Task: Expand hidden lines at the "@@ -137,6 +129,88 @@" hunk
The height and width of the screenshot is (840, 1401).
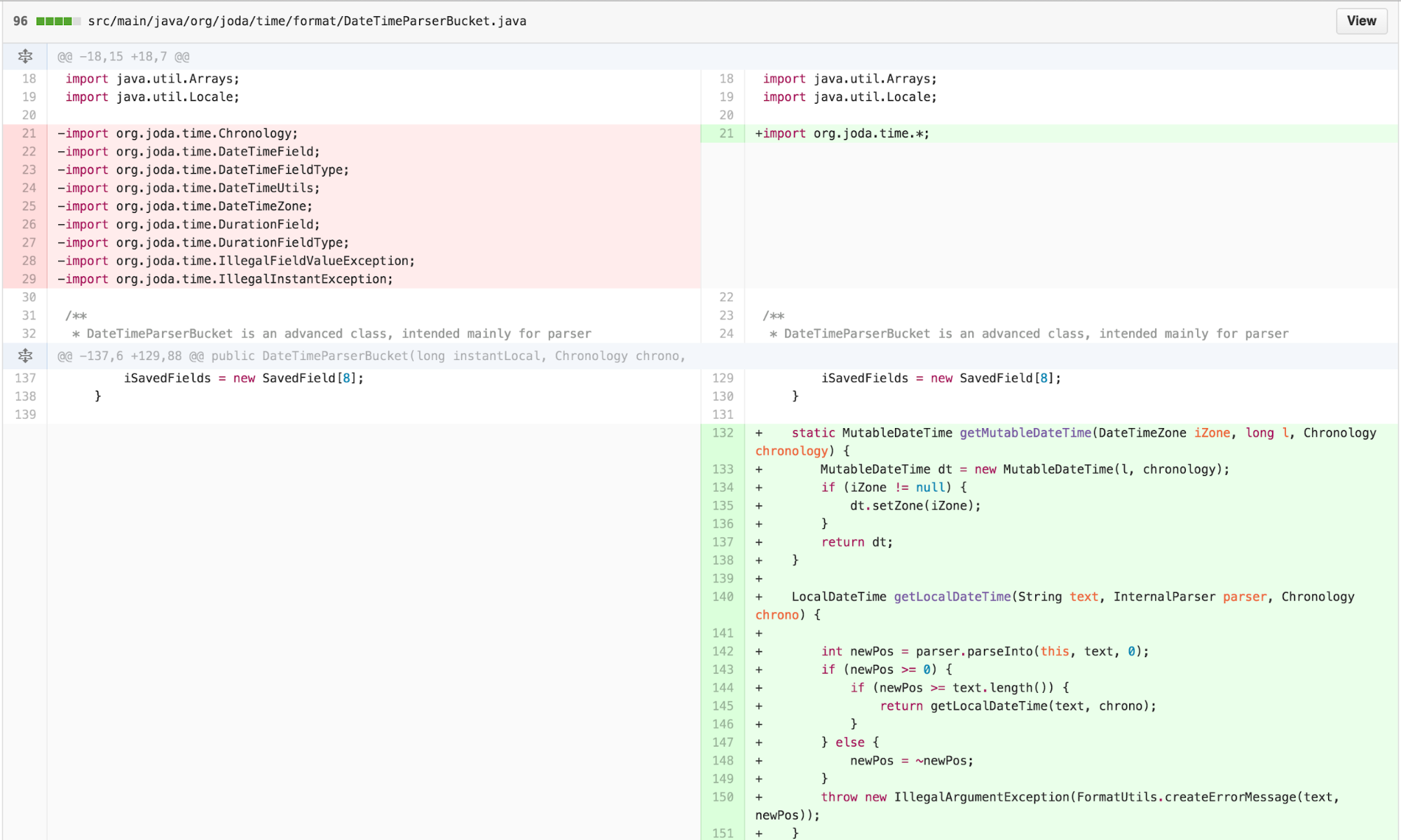Action: tap(25, 356)
